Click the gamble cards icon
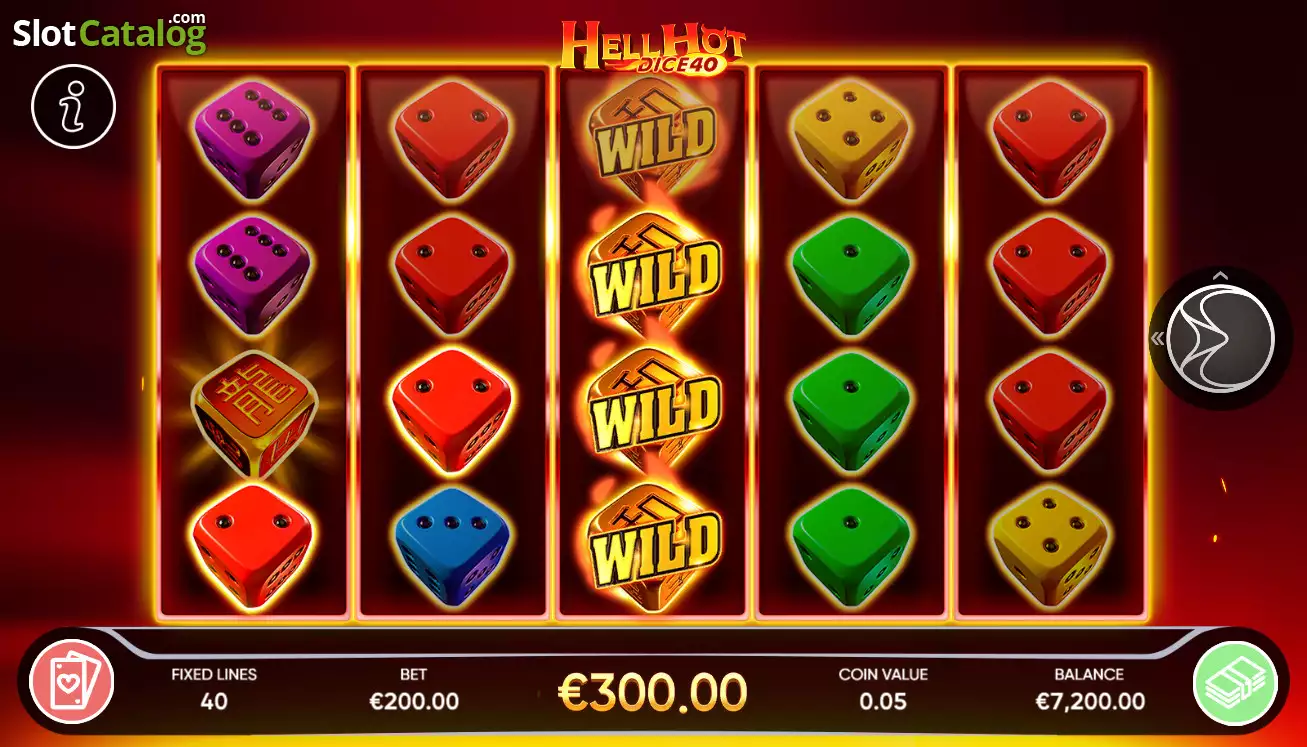This screenshot has width=1307, height=747. [72, 682]
